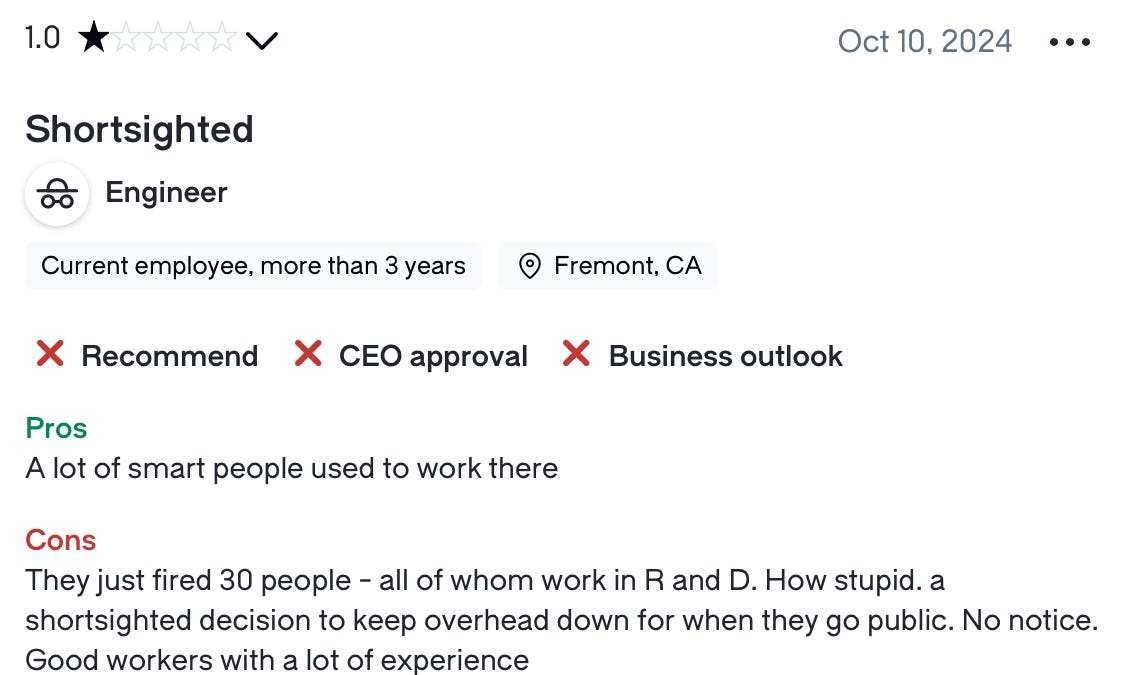
Task: Click the Business outlook label
Action: [x=725, y=356]
